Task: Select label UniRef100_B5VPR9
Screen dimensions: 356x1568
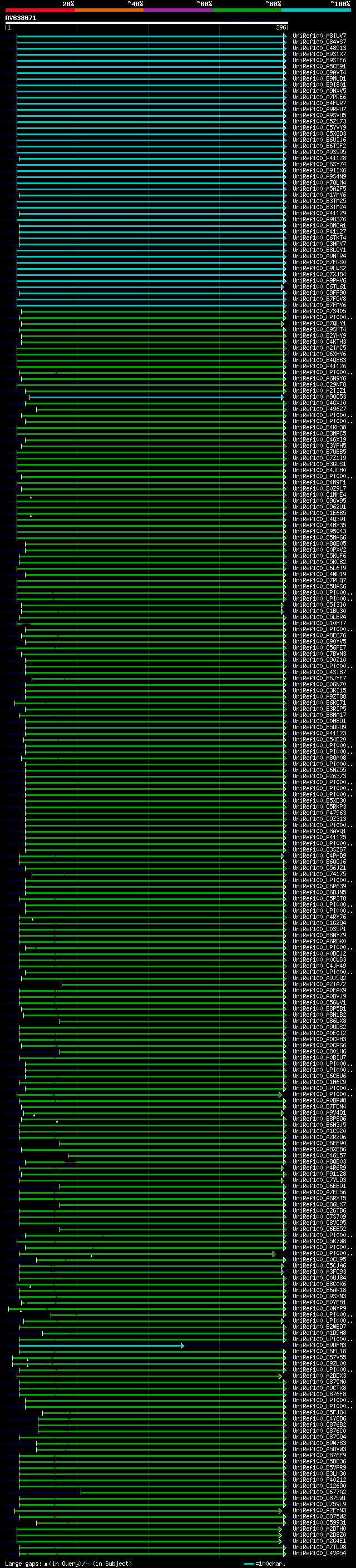Action: coord(319,1467)
